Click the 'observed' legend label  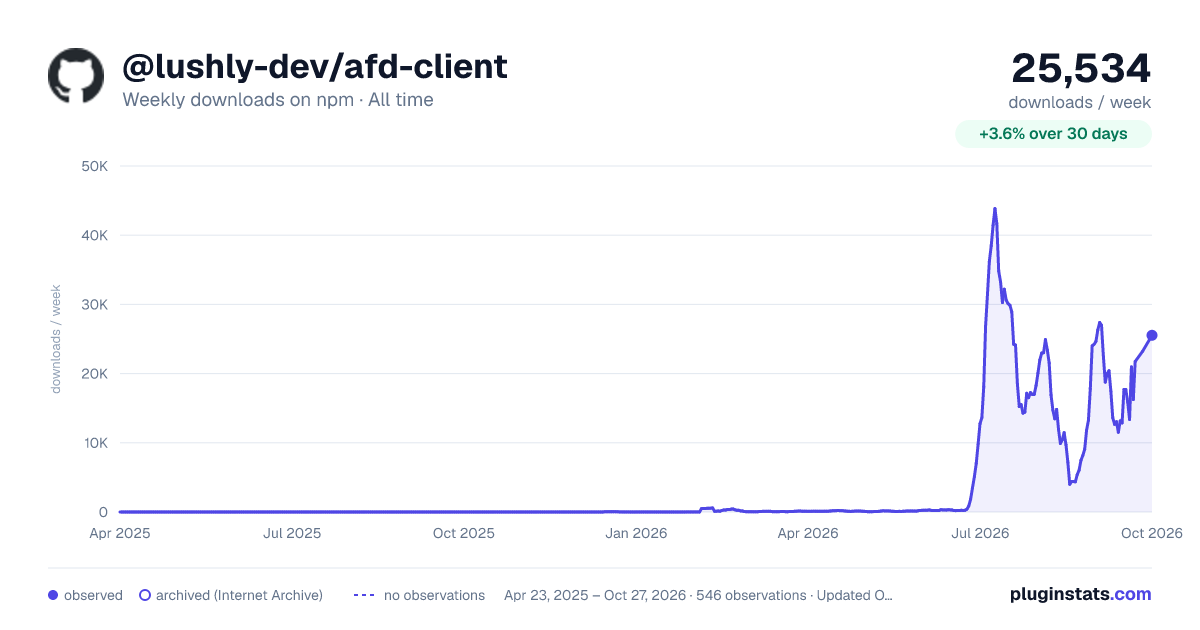pos(93,595)
